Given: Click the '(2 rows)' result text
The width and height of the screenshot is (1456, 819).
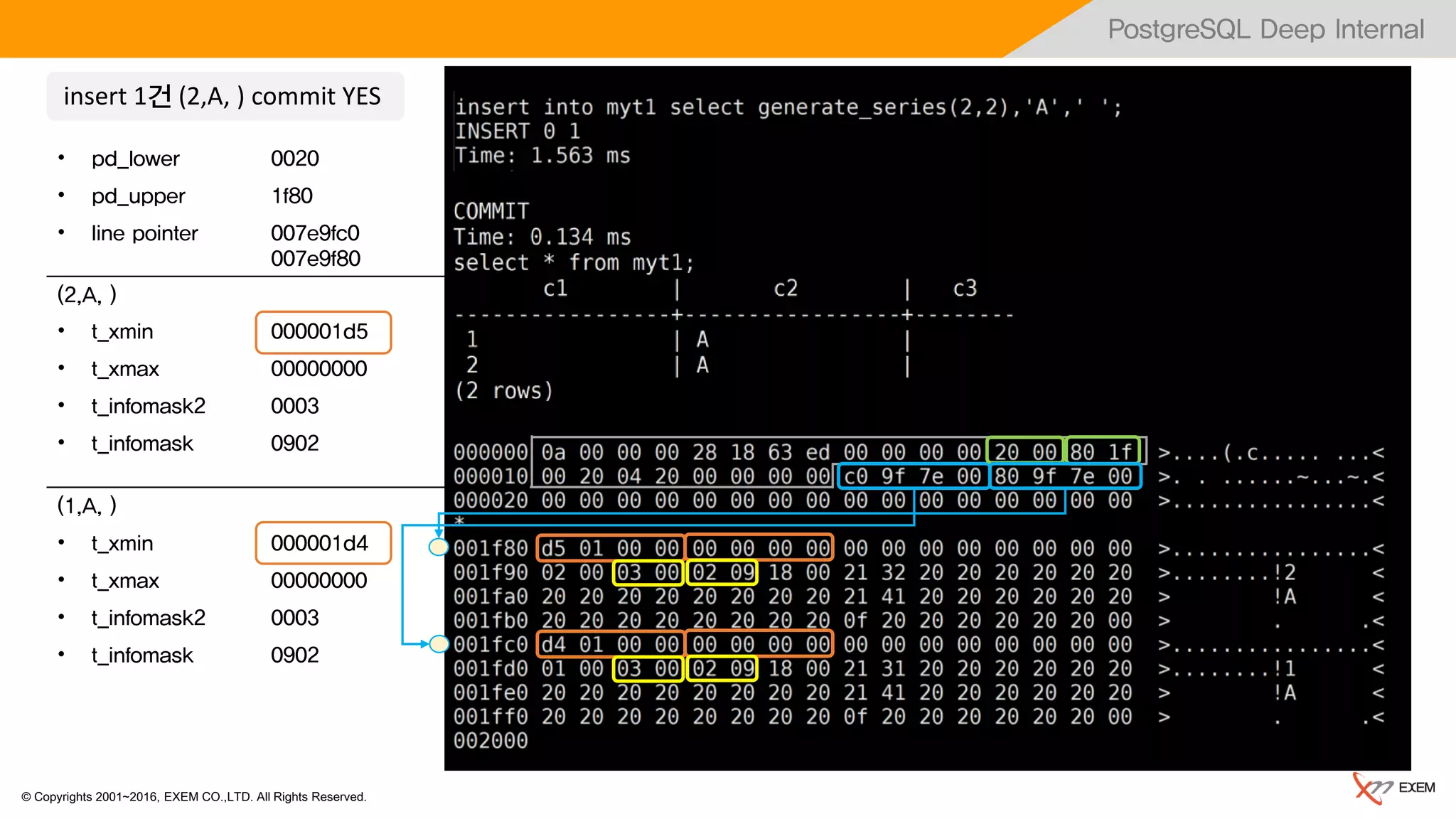Looking at the screenshot, I should 503,391.
